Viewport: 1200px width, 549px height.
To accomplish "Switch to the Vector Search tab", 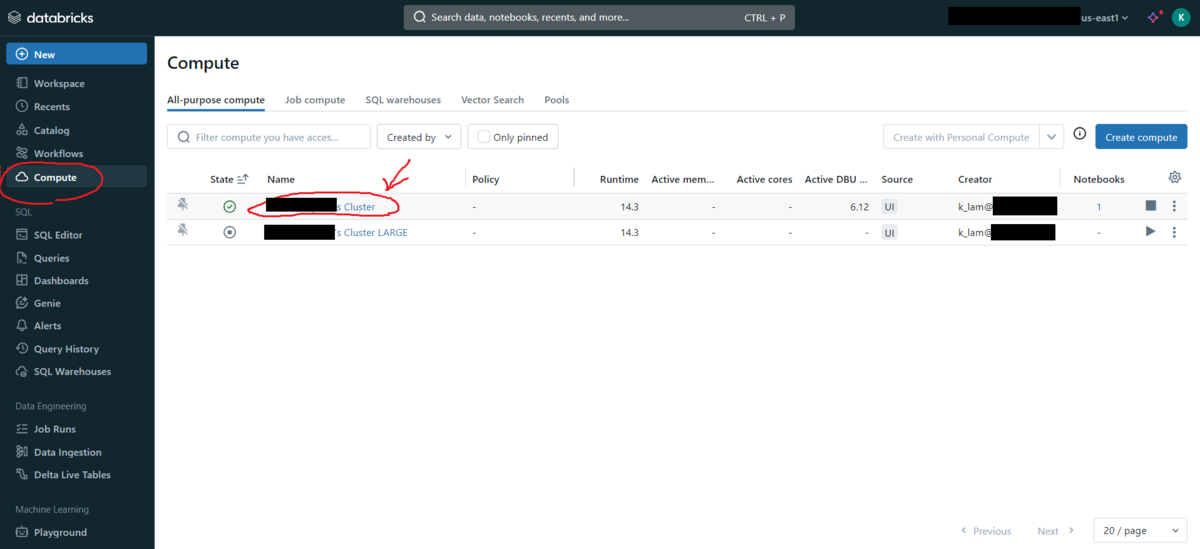I will click(492, 100).
